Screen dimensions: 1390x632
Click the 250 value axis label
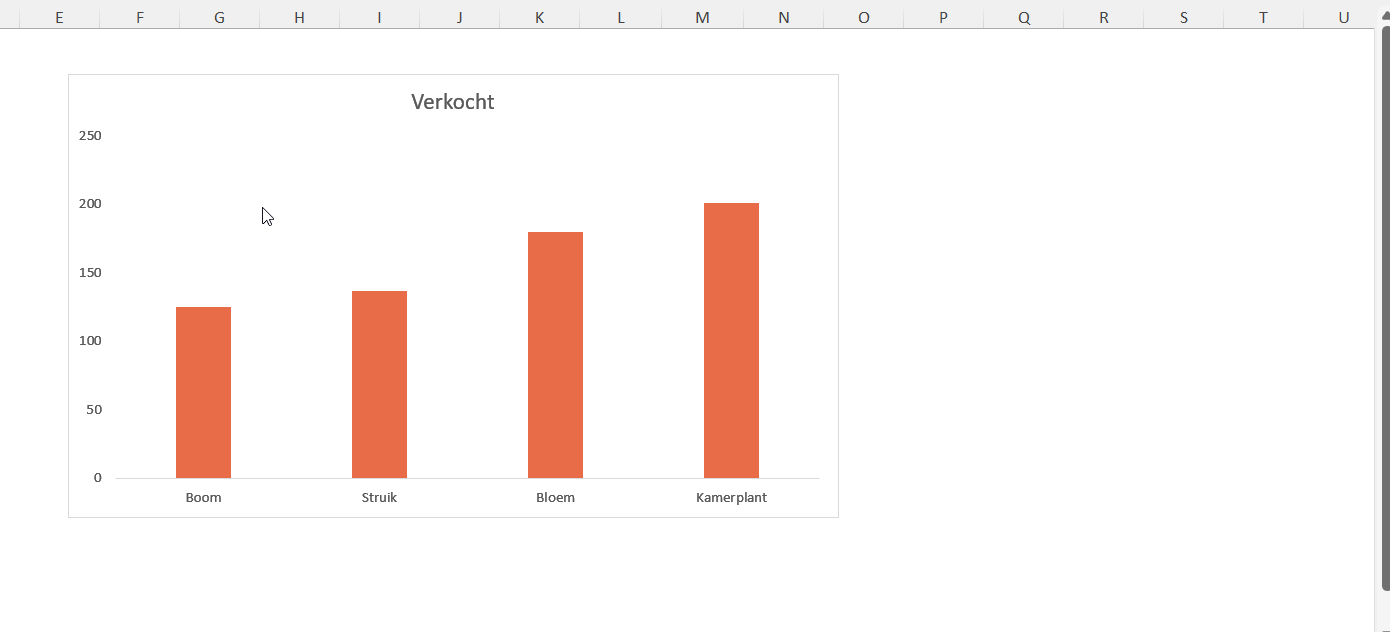tap(90, 136)
